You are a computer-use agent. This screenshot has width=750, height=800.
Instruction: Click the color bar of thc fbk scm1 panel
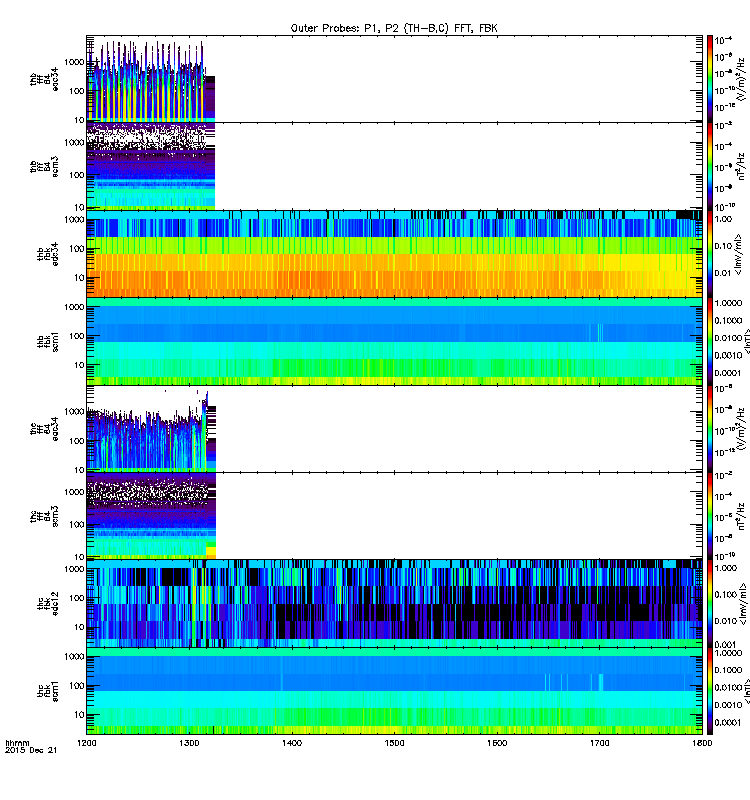tap(710, 691)
